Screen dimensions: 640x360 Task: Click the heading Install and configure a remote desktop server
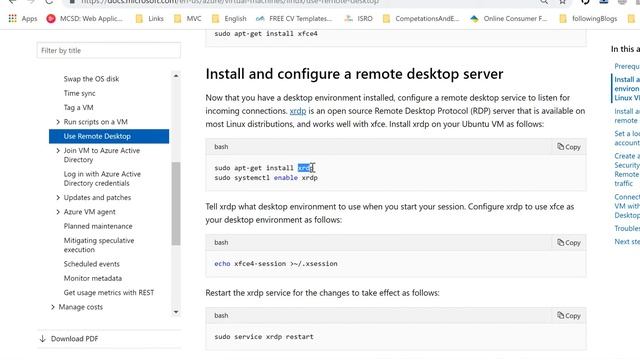[354, 74]
